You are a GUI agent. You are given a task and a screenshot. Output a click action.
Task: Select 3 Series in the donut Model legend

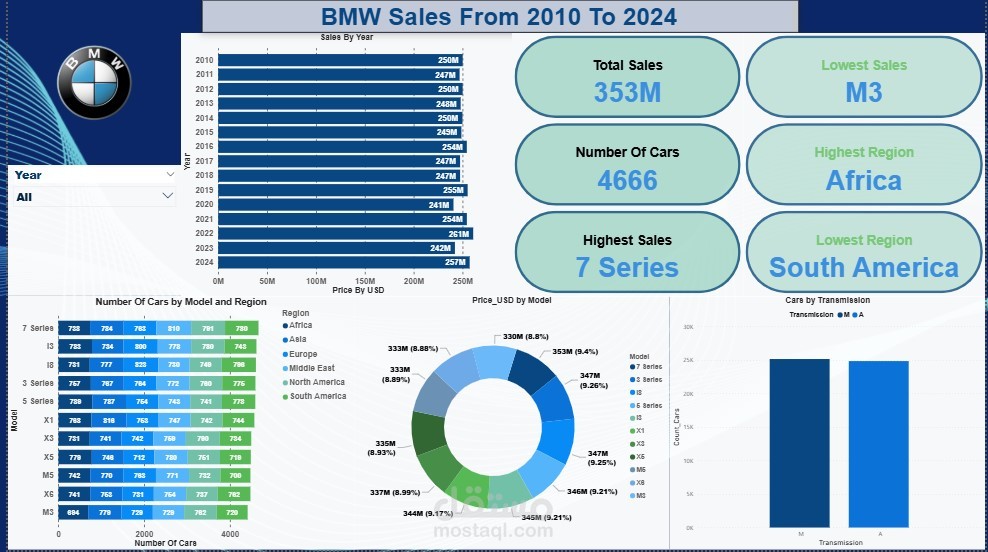[x=646, y=379]
